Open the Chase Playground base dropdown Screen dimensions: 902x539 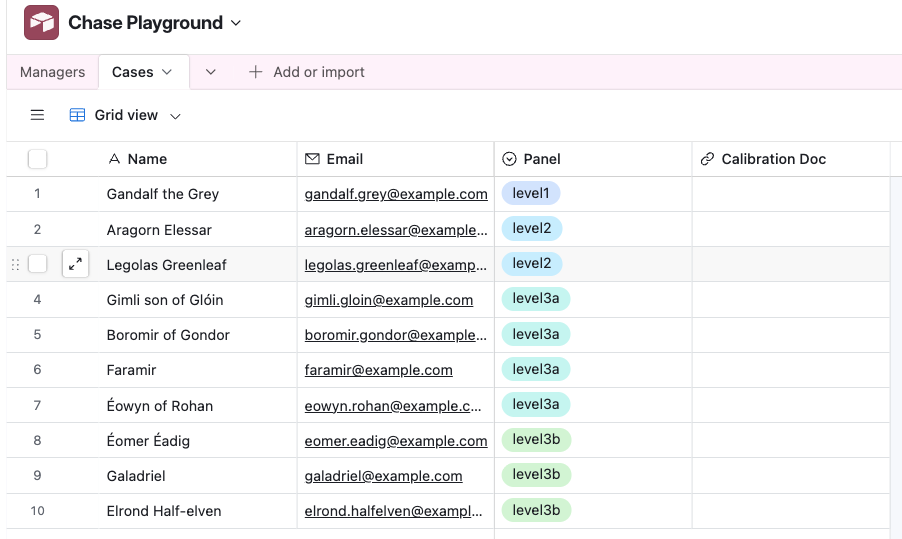coord(236,23)
